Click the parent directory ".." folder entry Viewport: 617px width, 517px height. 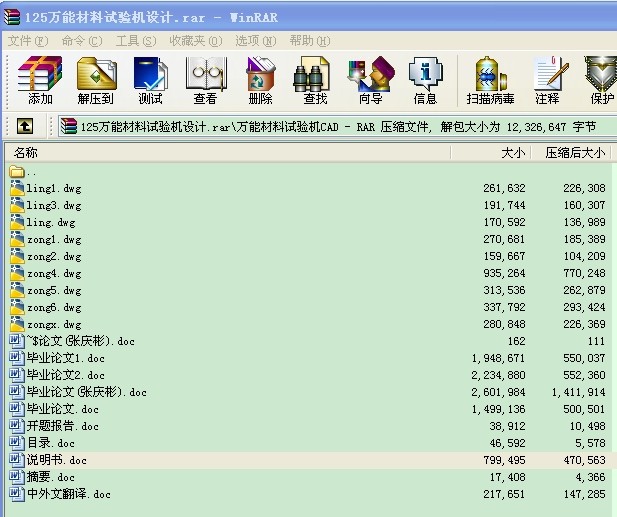[30, 171]
